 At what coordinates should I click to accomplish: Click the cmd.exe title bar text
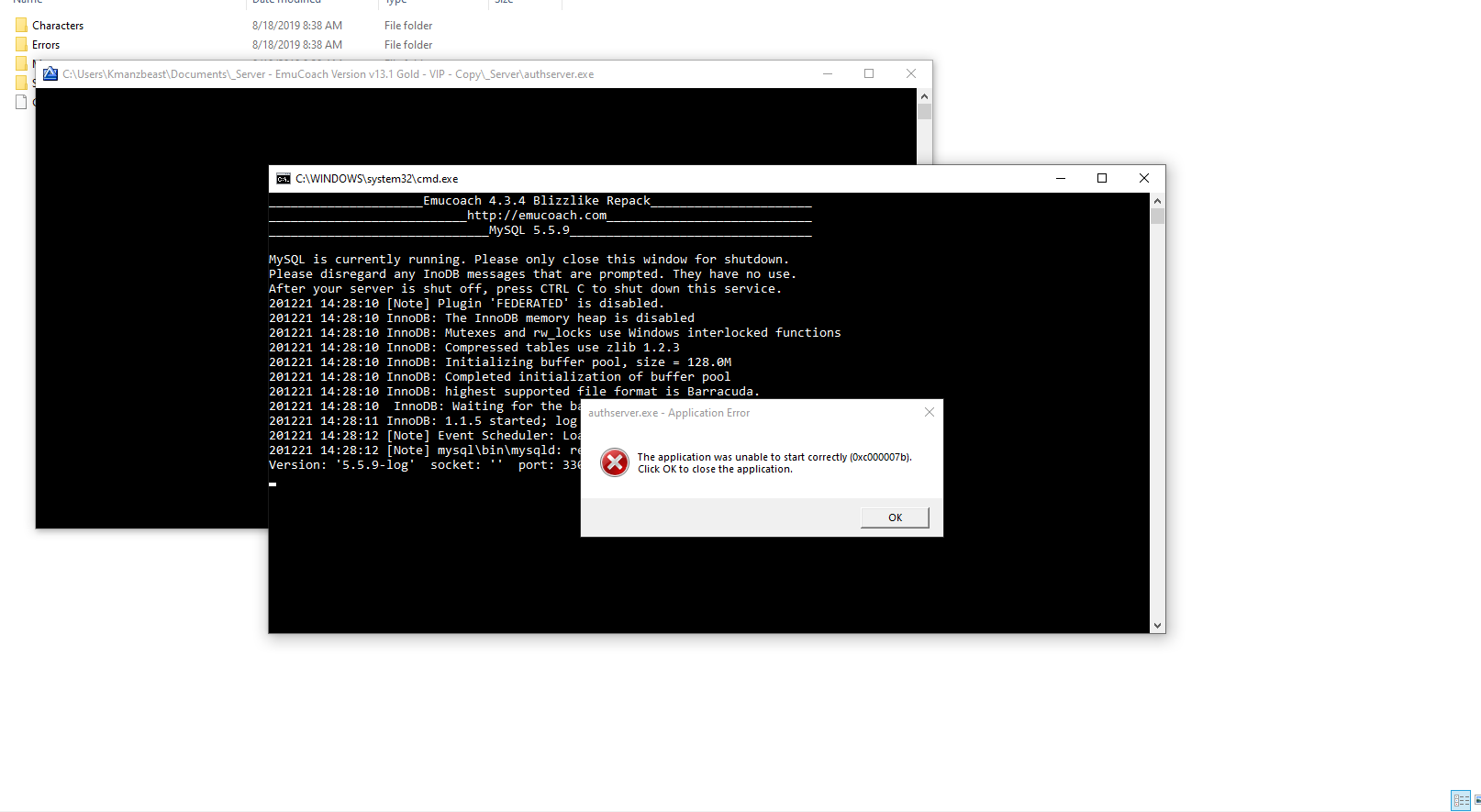tap(376, 179)
